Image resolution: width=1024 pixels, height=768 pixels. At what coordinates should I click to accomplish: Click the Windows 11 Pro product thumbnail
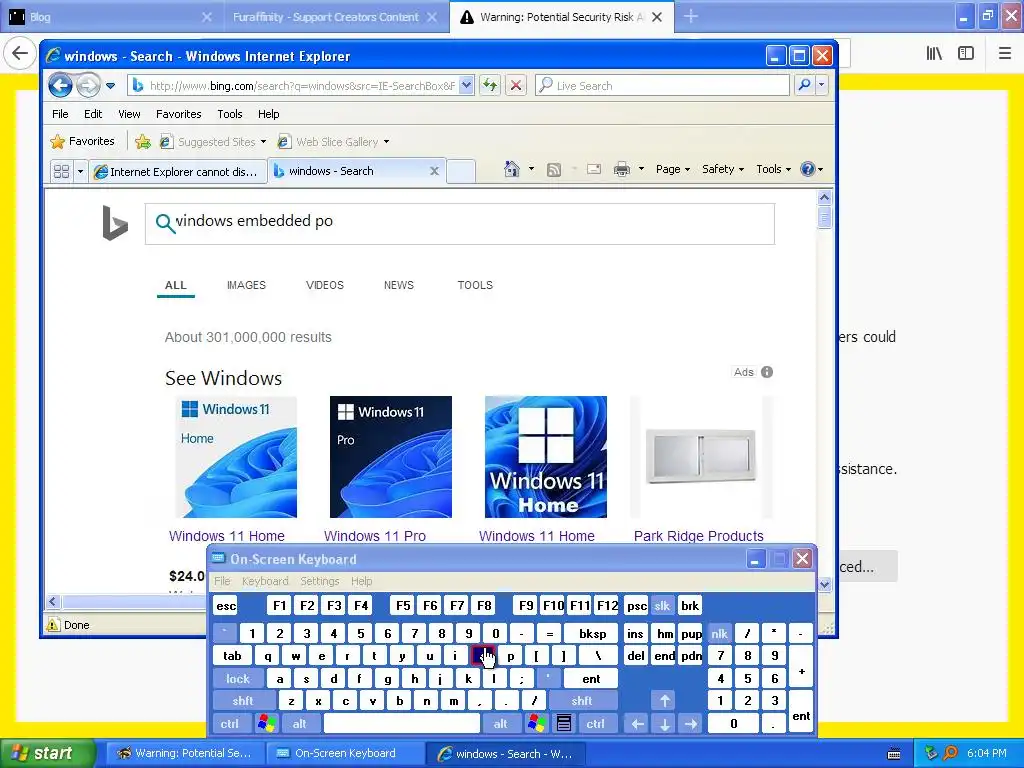(391, 456)
